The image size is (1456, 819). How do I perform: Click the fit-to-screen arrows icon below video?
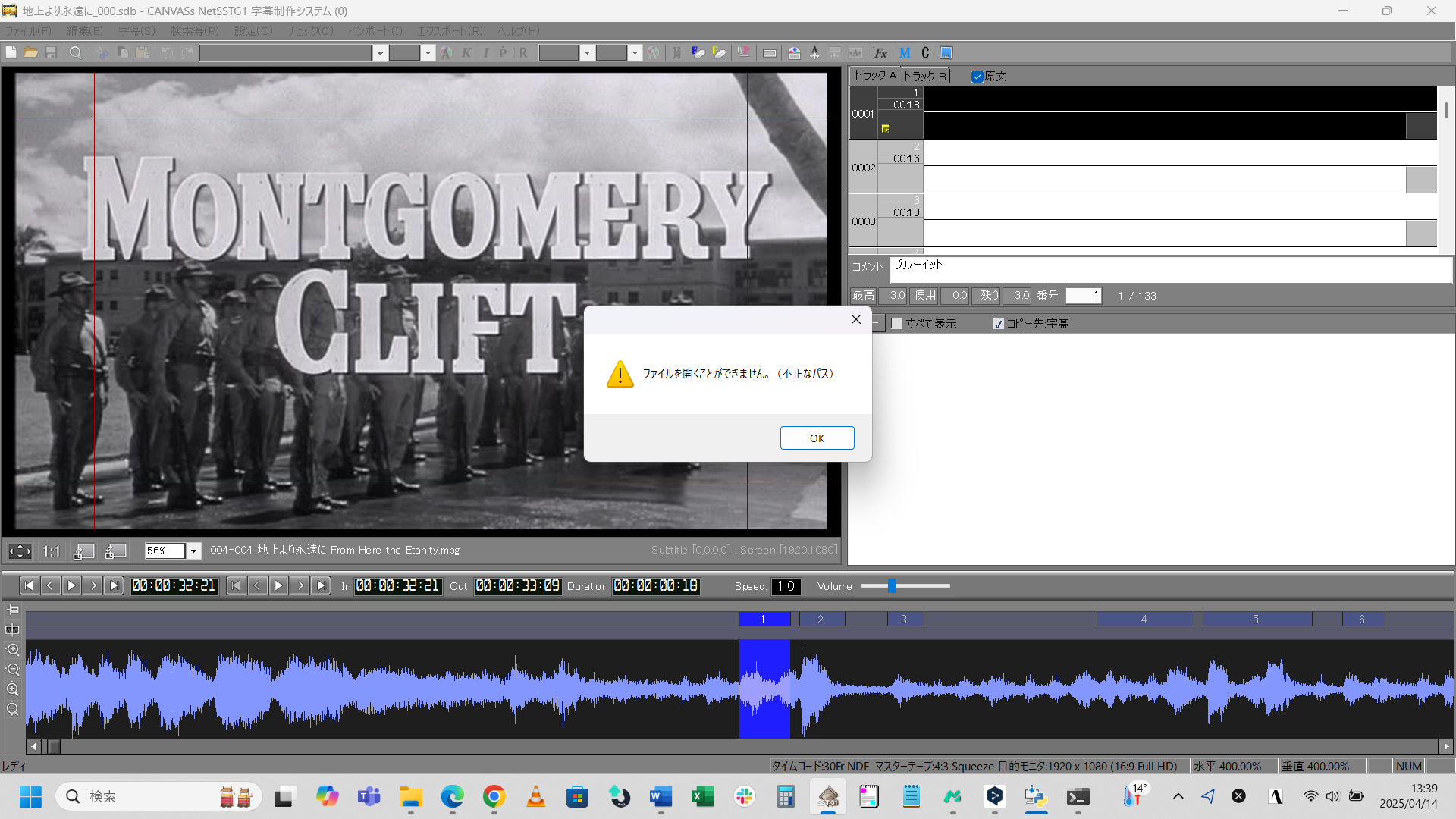coord(20,551)
